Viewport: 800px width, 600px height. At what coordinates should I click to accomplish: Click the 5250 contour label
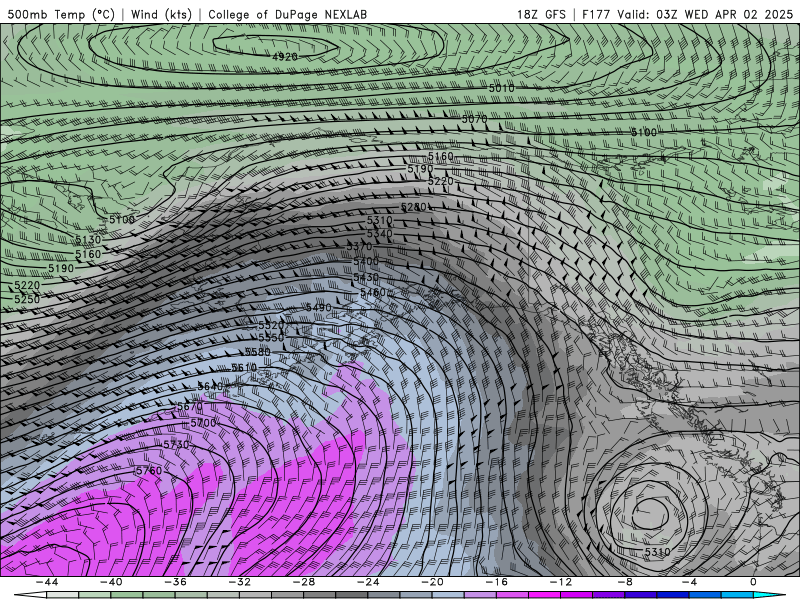tap(27, 299)
